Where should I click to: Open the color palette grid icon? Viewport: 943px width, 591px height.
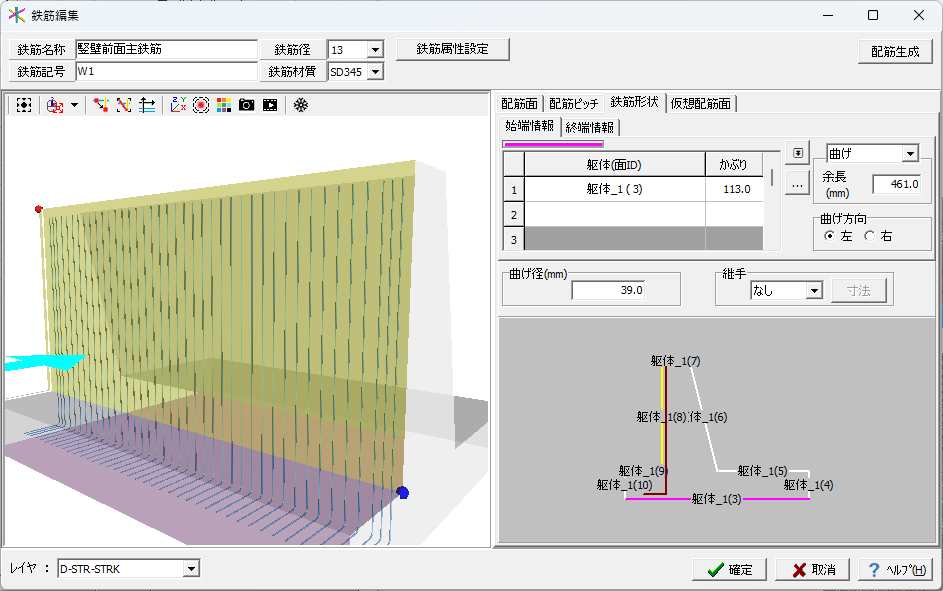click(224, 105)
